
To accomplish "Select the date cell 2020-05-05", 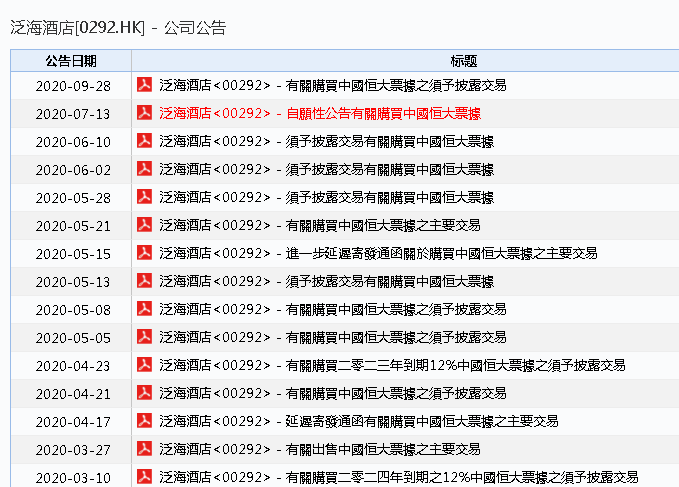I will [x=73, y=338].
